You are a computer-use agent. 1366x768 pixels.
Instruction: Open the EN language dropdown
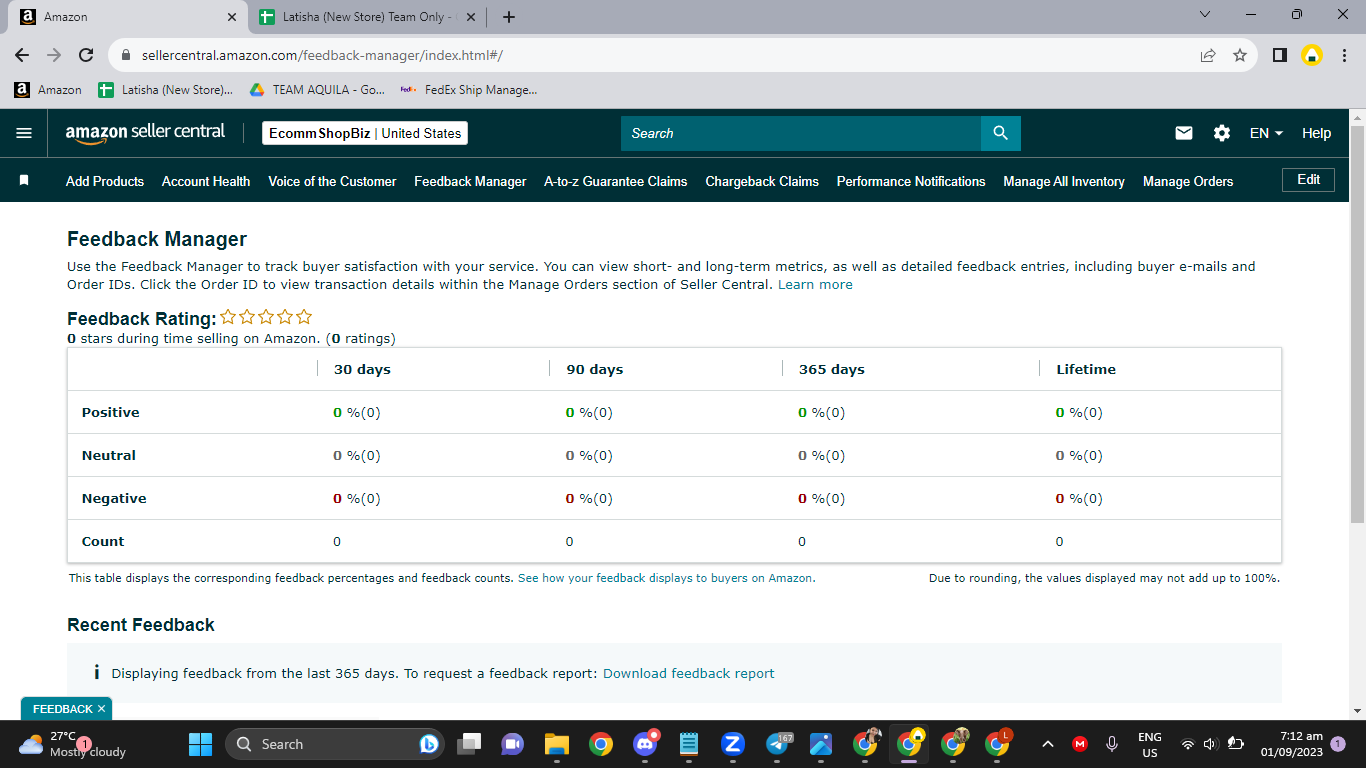click(1266, 133)
